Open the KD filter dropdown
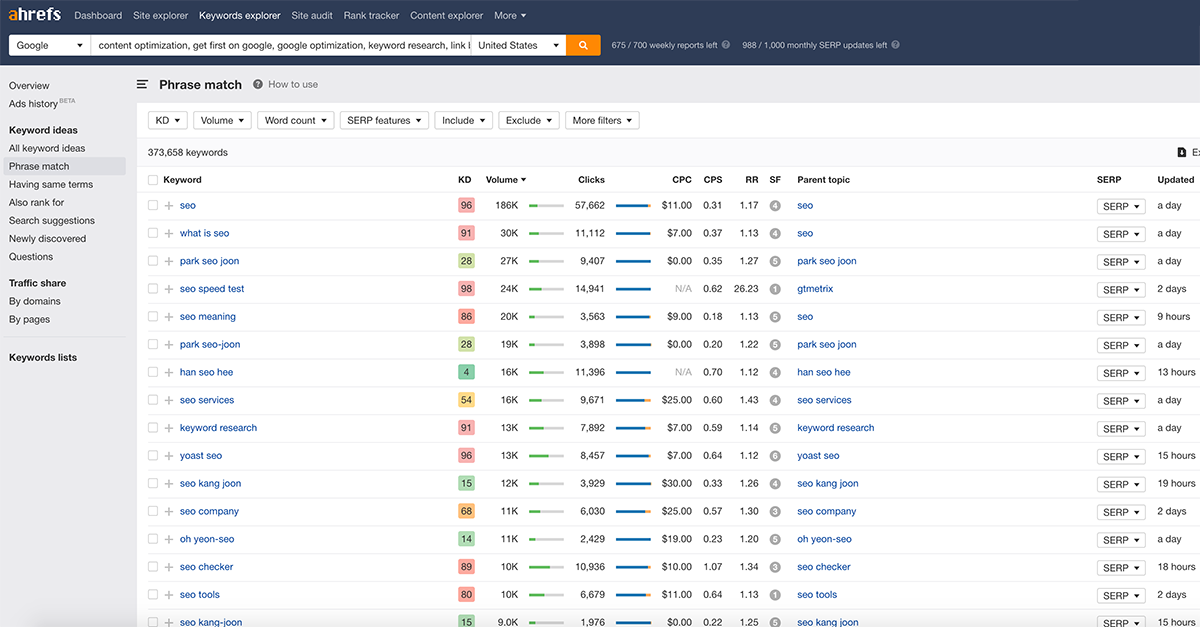 (167, 120)
